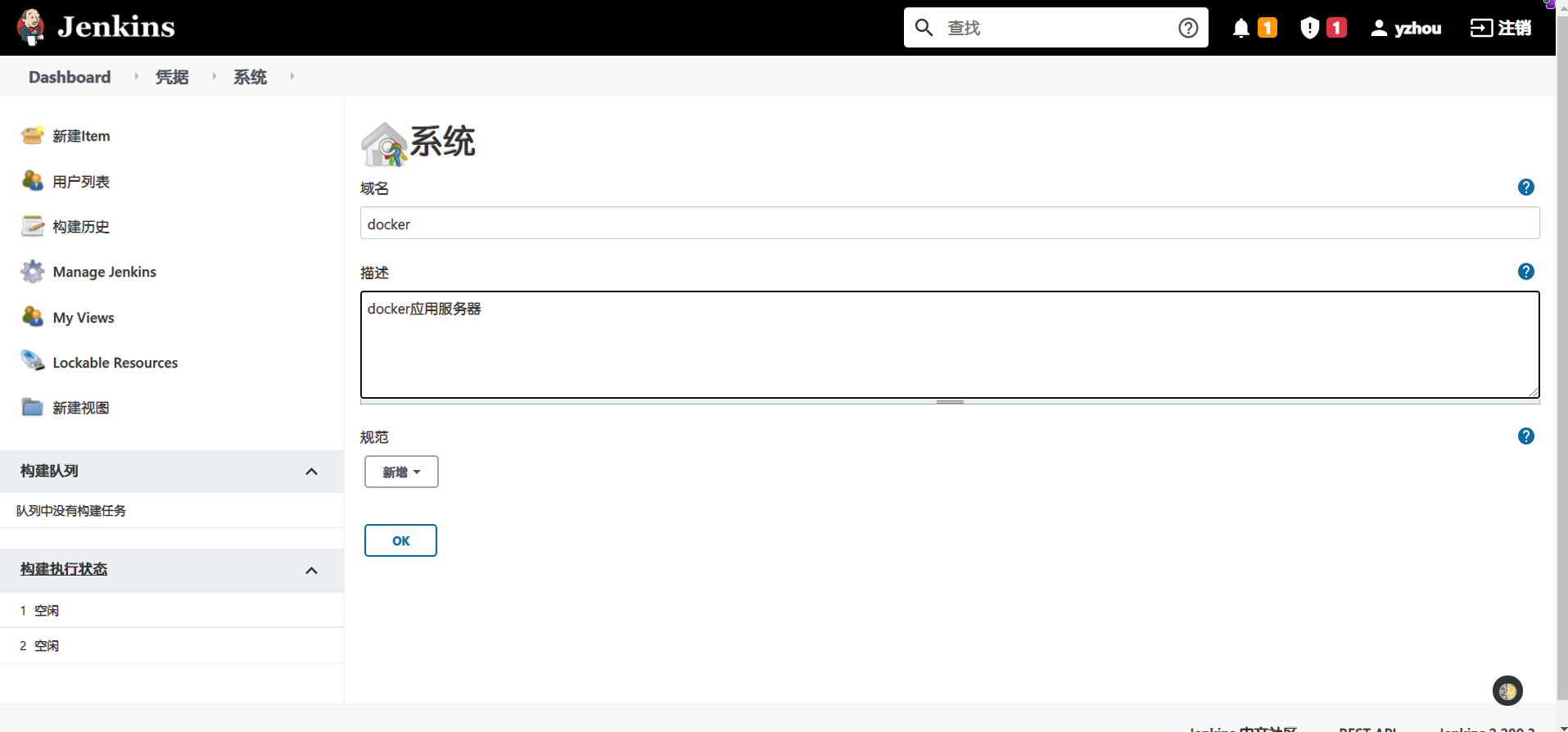Focus the 查找 search field
The image size is (1568, 732).
coord(1056,28)
